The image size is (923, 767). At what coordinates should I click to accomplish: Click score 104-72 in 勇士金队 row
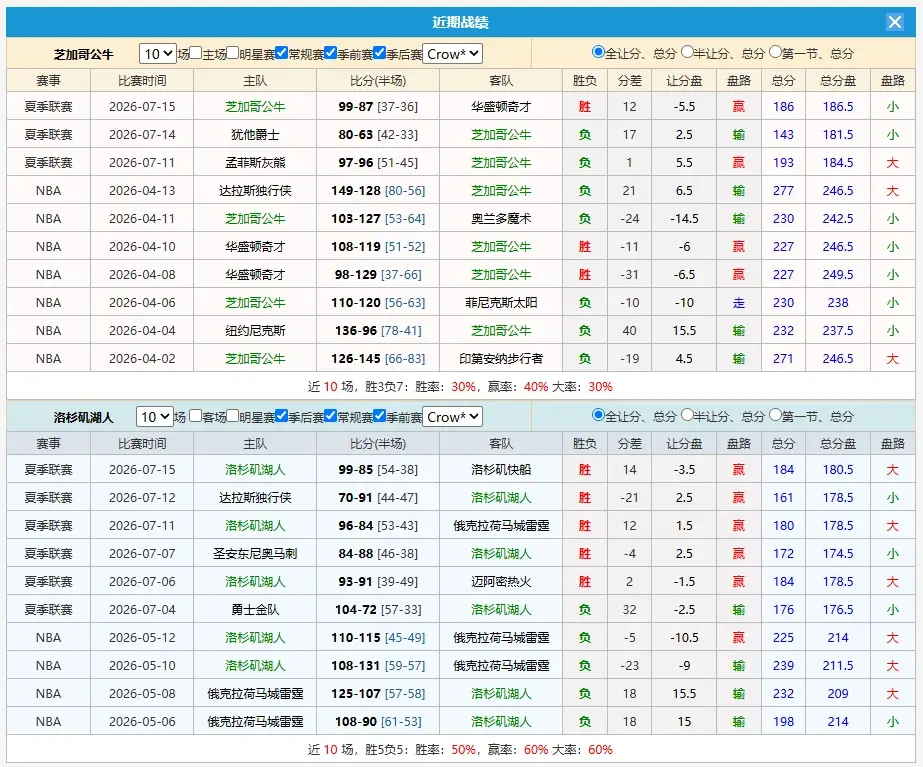click(356, 610)
